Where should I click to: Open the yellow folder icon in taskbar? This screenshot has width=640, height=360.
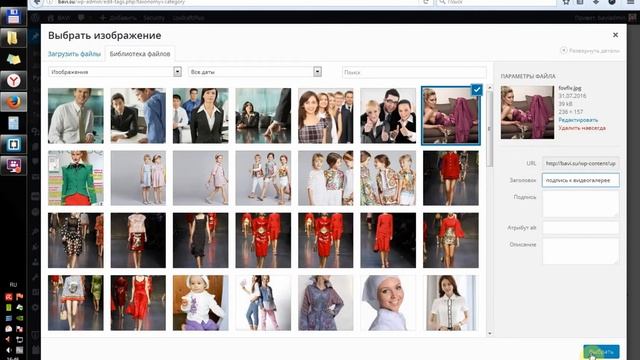pos(13,38)
